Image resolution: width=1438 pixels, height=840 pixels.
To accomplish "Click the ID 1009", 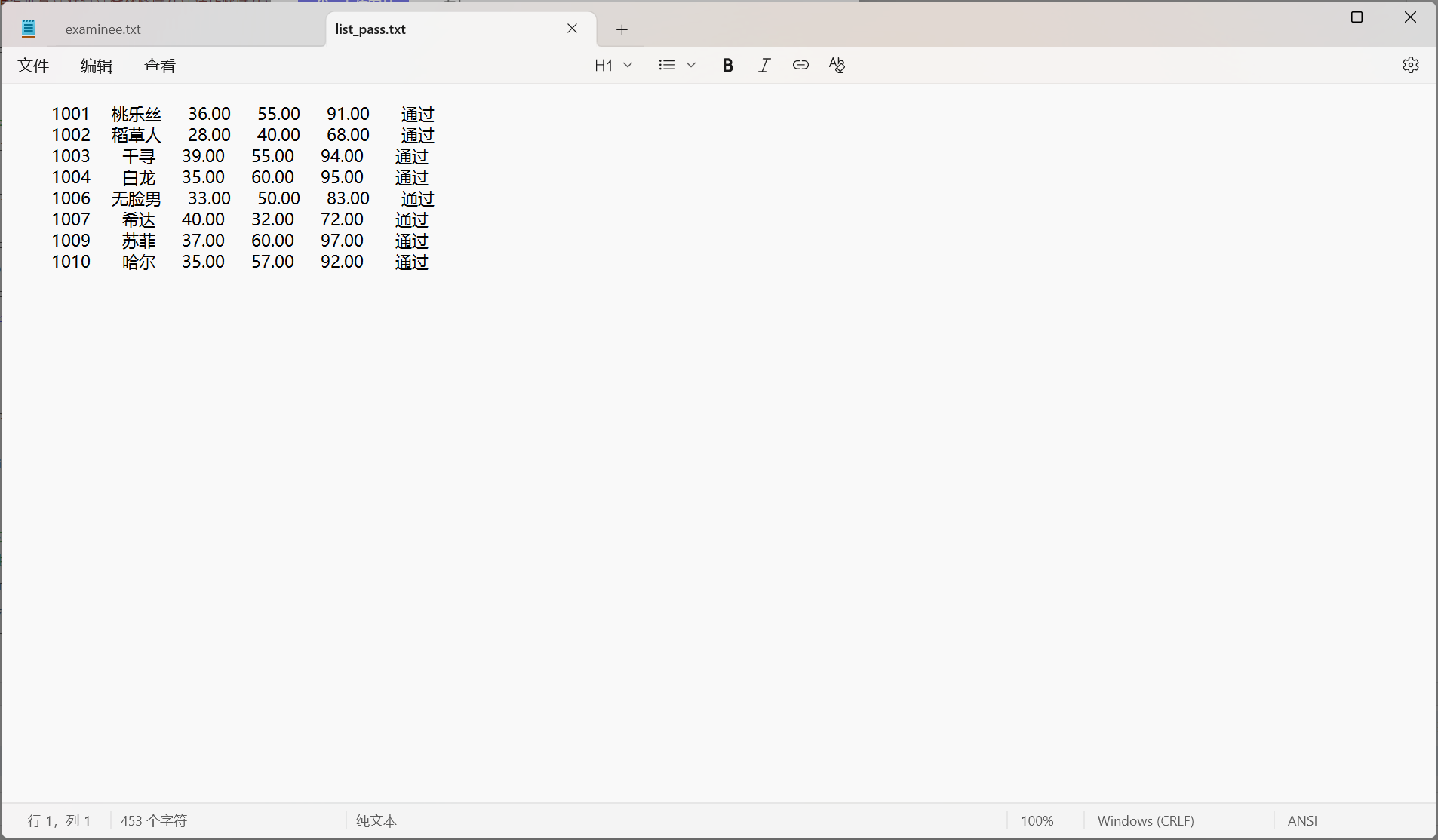I will pyautogui.click(x=70, y=241).
